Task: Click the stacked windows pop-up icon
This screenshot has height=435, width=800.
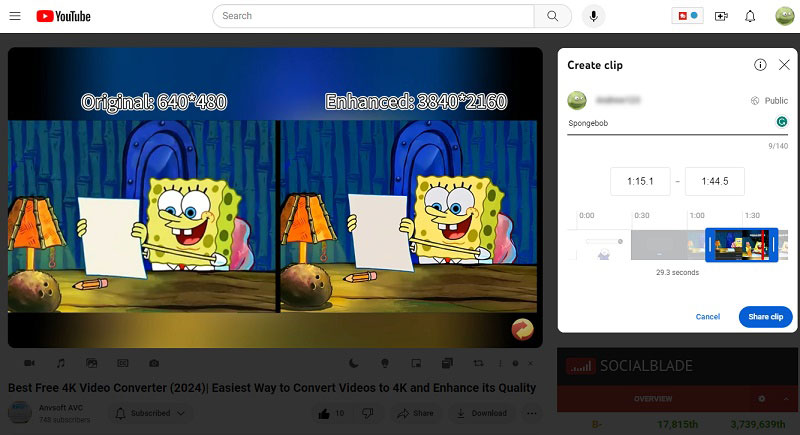Action: coord(447,363)
